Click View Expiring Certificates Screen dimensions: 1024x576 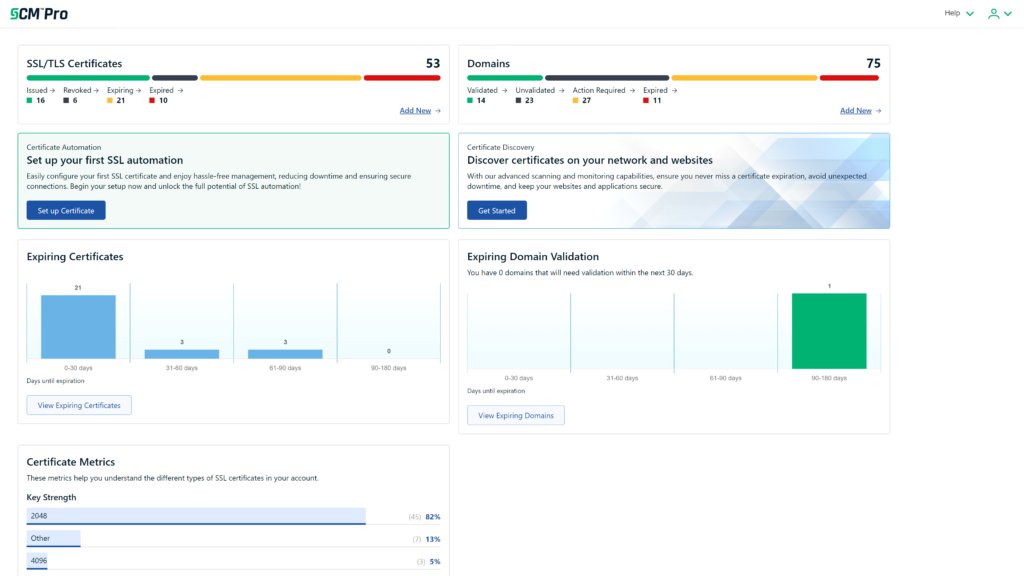click(x=79, y=404)
